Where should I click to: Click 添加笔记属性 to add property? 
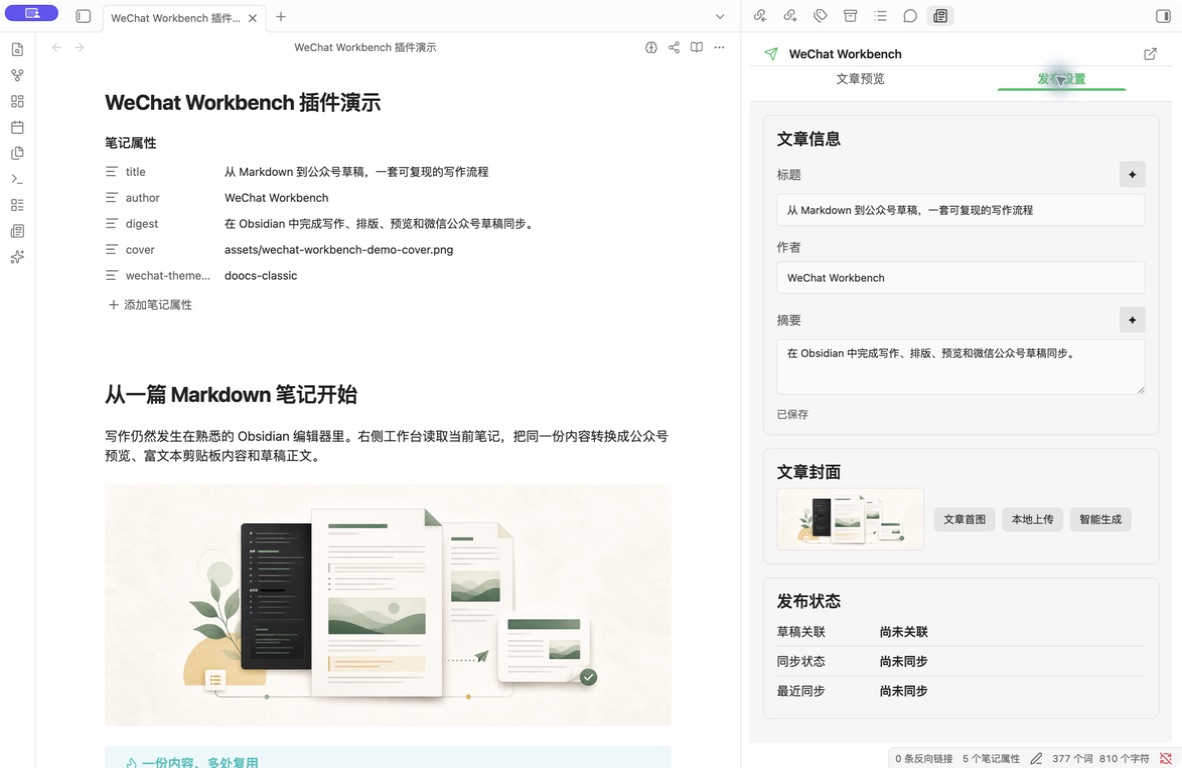(150, 305)
